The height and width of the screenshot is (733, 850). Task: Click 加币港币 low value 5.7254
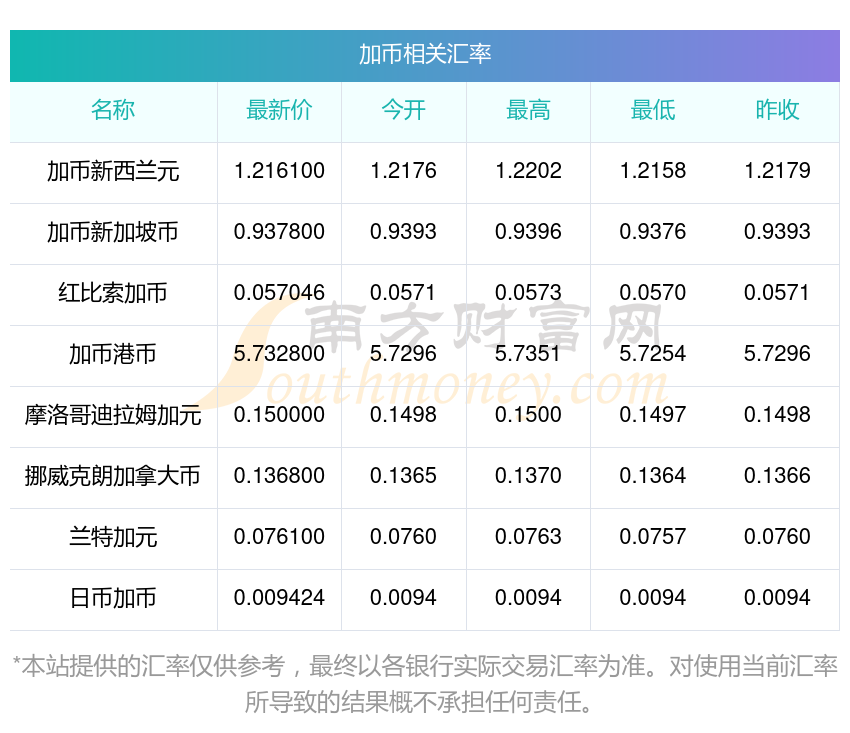[653, 354]
